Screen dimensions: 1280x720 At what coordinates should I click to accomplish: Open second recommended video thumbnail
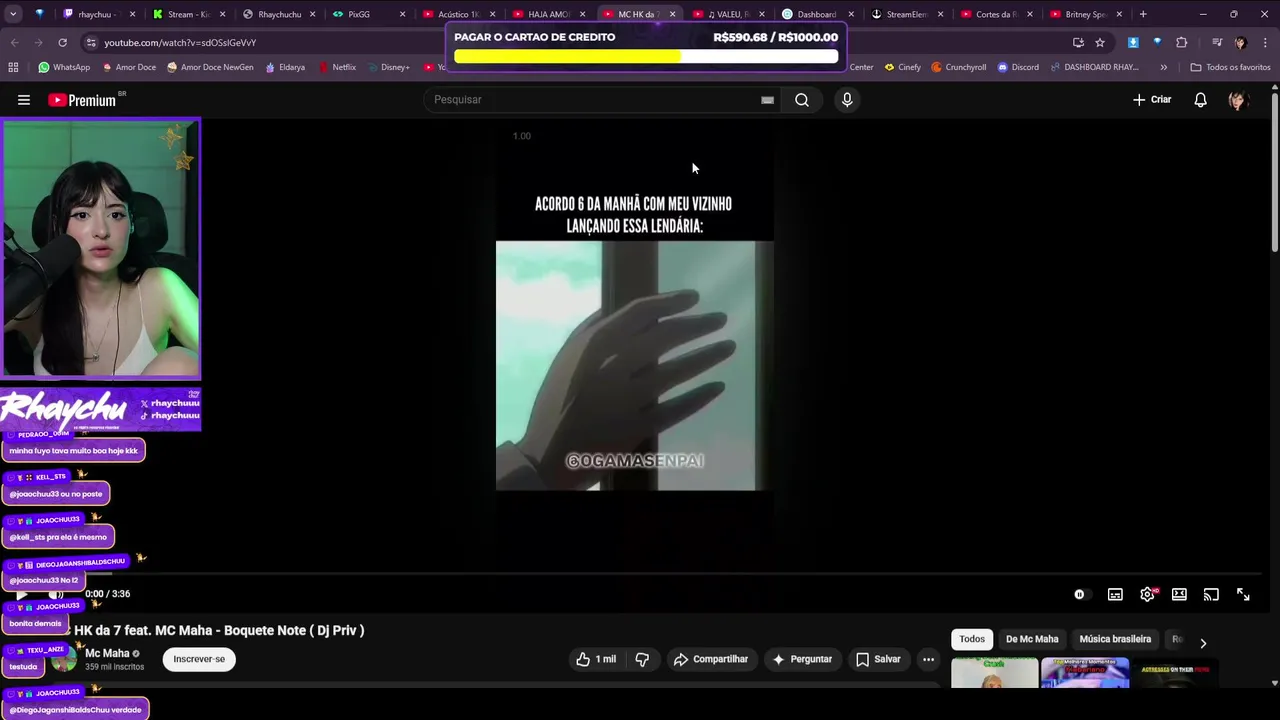tap(1085, 673)
